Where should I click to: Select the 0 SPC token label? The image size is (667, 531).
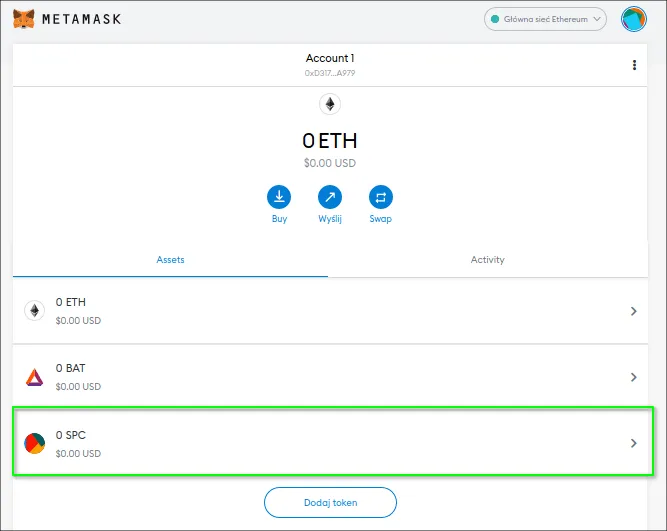(71, 435)
